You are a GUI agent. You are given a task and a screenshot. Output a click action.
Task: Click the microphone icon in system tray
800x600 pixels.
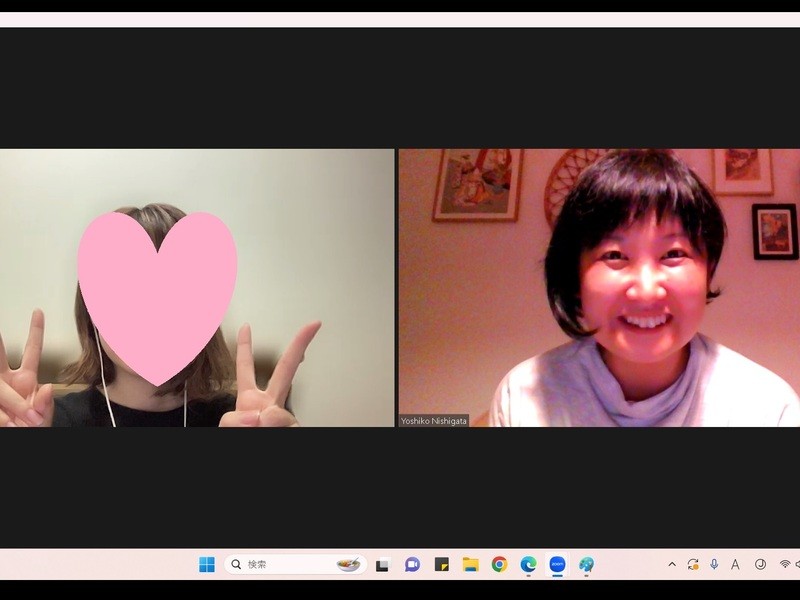(x=714, y=564)
